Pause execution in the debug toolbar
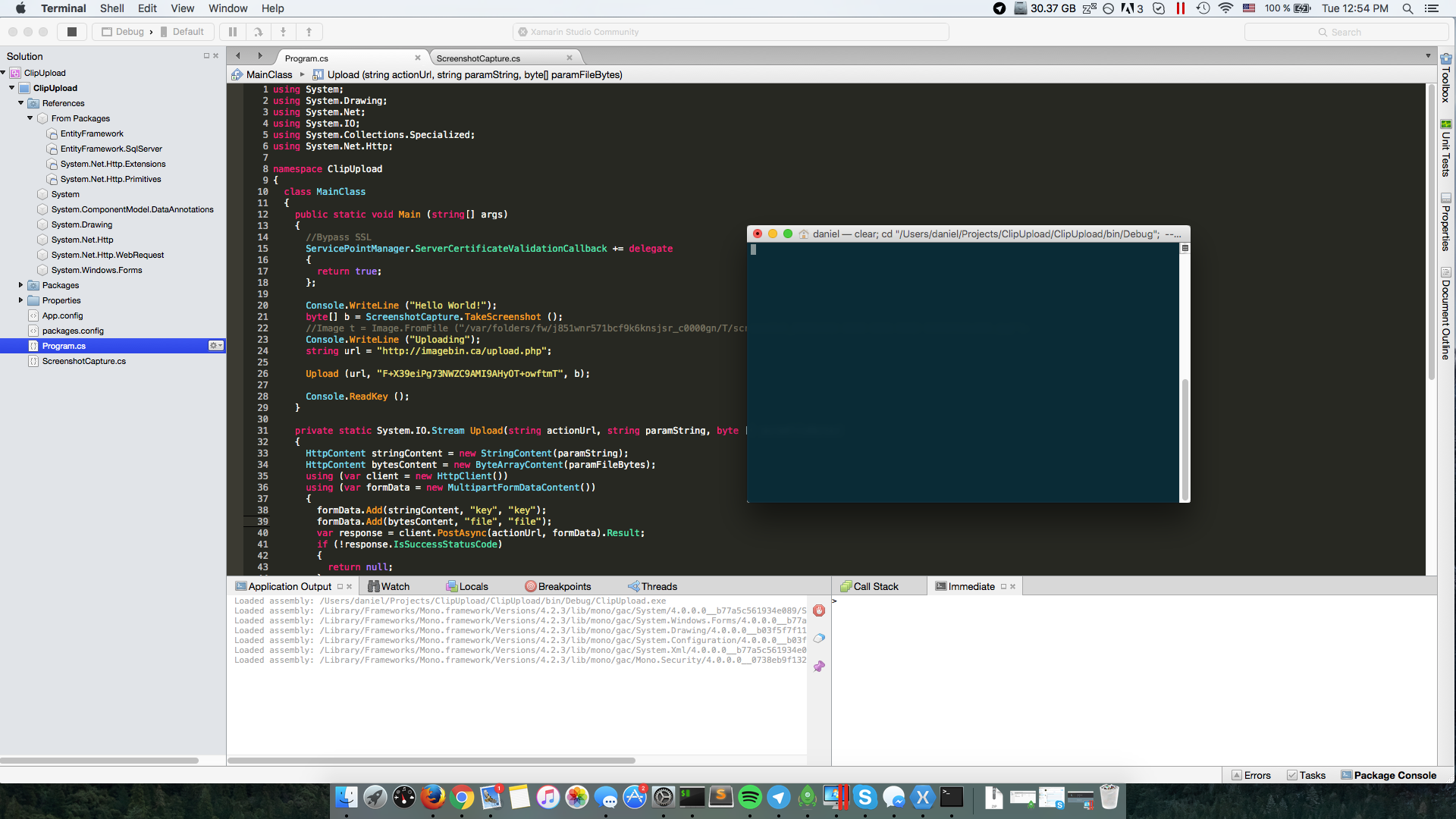The height and width of the screenshot is (819, 1456). tap(233, 32)
